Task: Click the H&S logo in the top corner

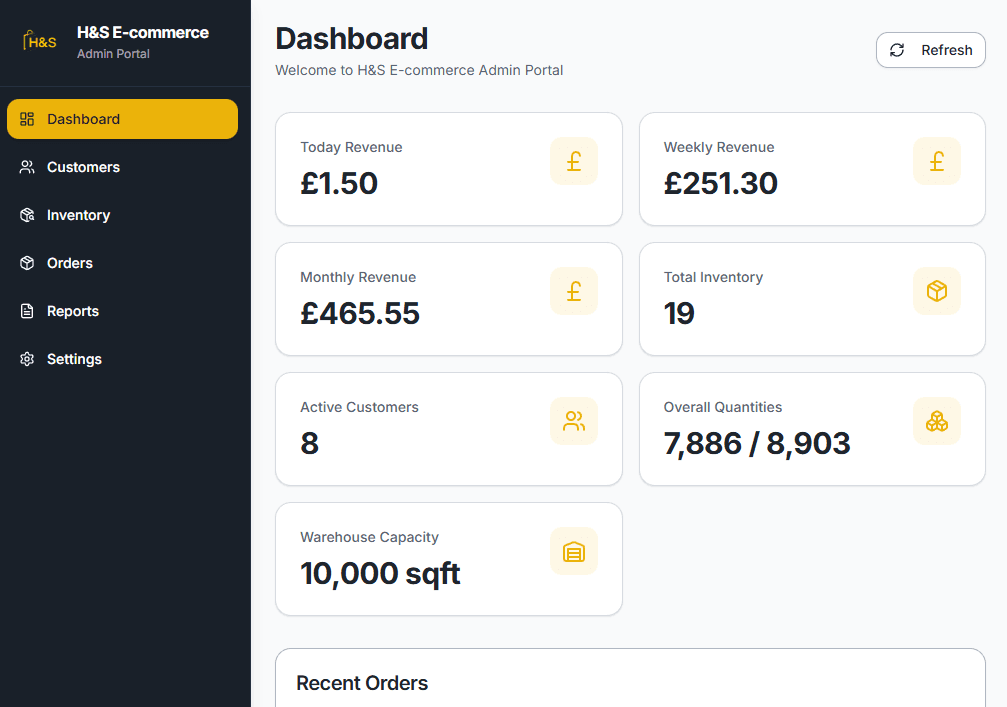Action: (39, 41)
